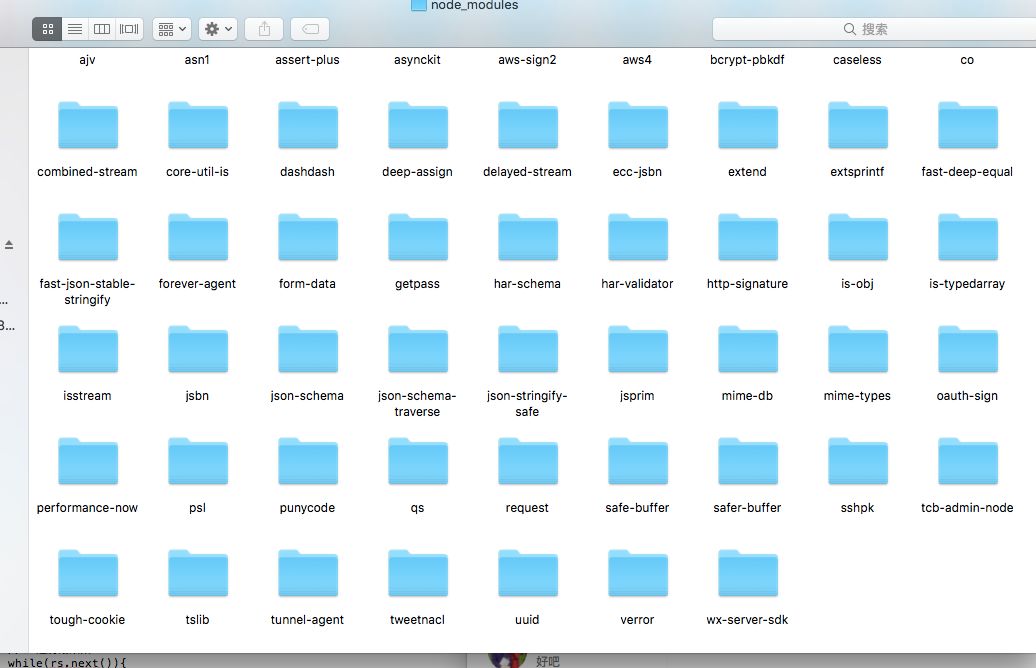The height and width of the screenshot is (668, 1036).
Task: Select the jsbn folder icon
Action: (198, 349)
